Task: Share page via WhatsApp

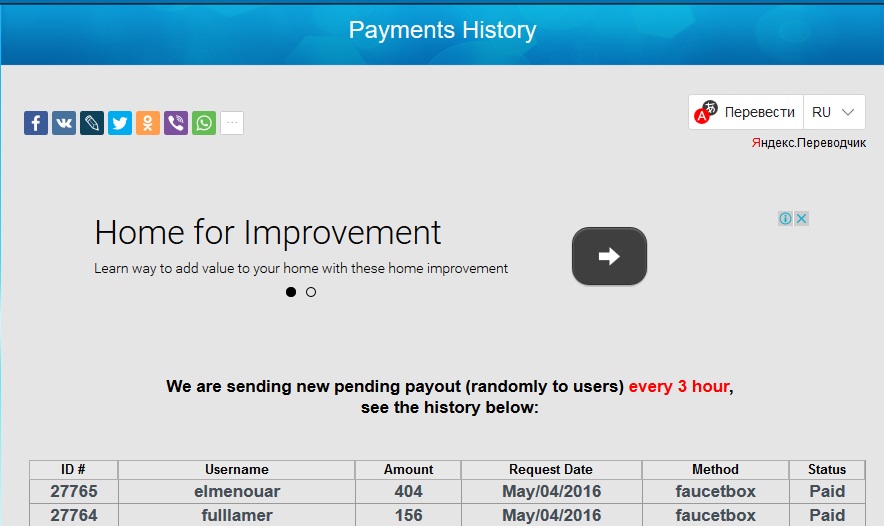Action: pos(204,123)
